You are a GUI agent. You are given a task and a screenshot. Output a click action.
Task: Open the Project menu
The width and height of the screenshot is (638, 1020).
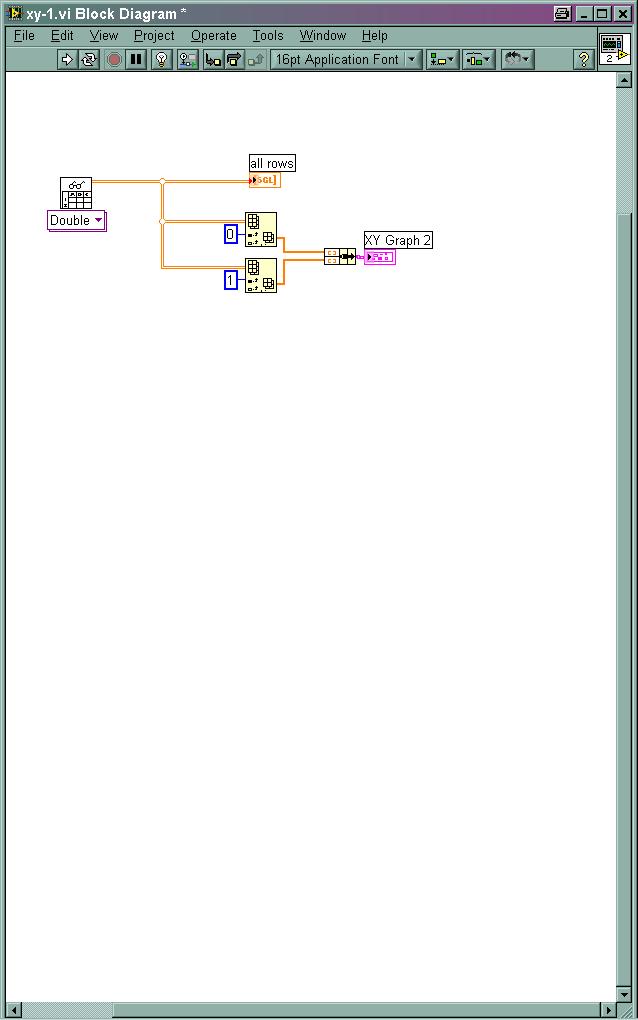(154, 36)
